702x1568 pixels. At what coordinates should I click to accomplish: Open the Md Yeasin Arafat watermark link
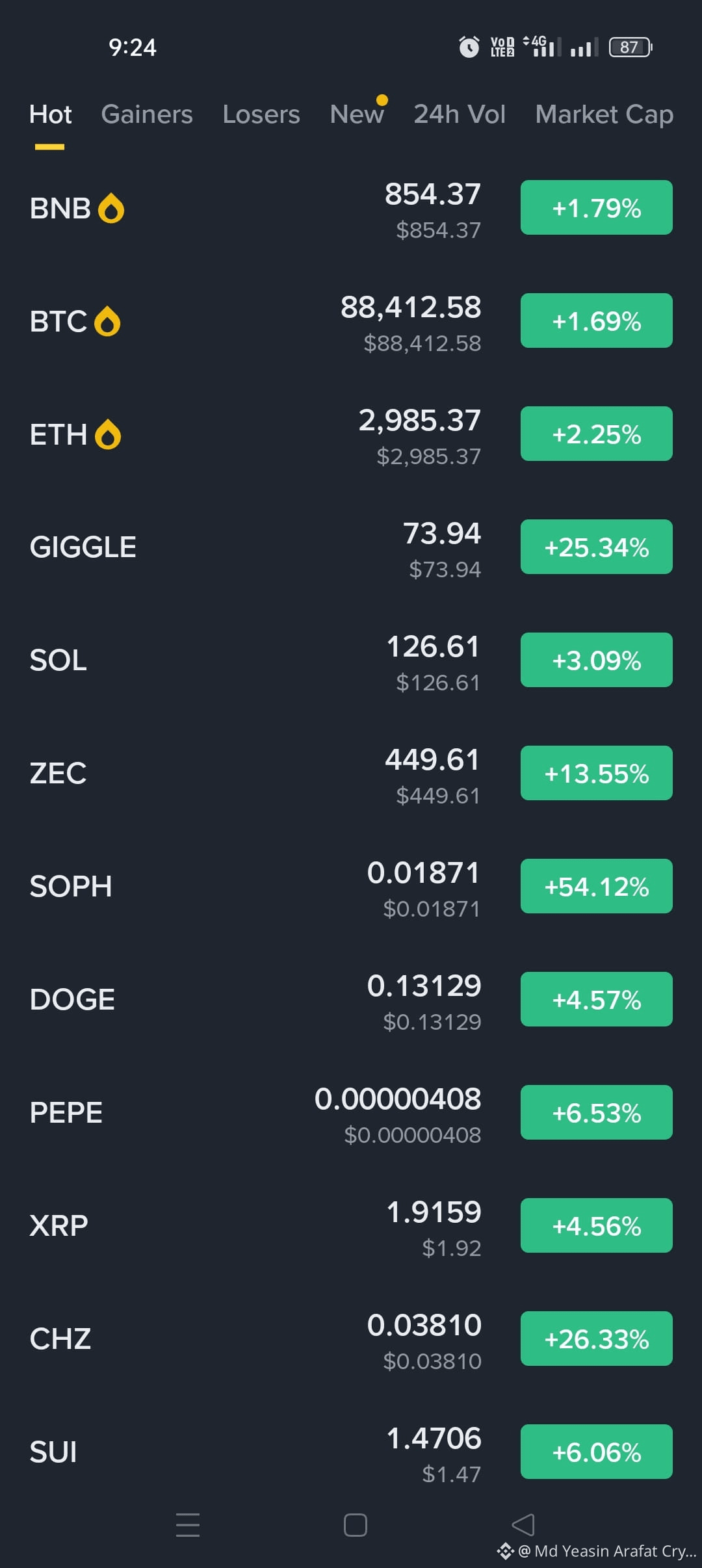point(597,1551)
